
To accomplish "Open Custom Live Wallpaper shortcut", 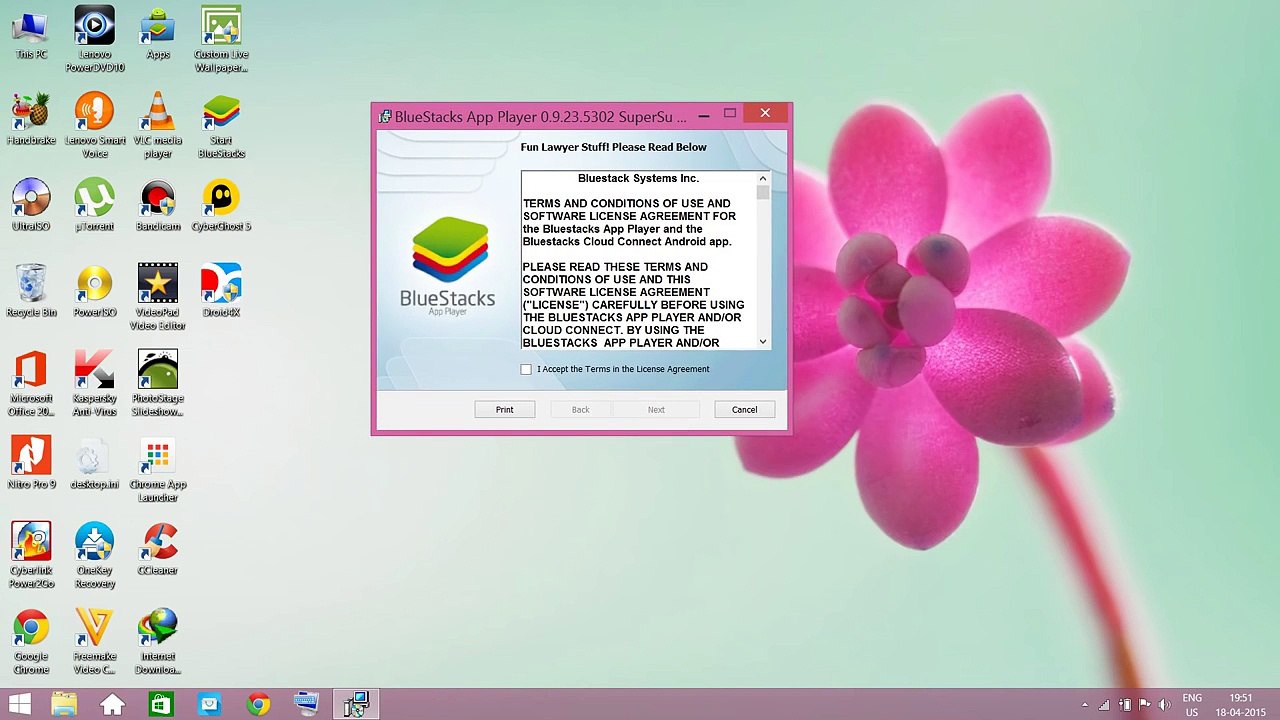I will tap(221, 40).
